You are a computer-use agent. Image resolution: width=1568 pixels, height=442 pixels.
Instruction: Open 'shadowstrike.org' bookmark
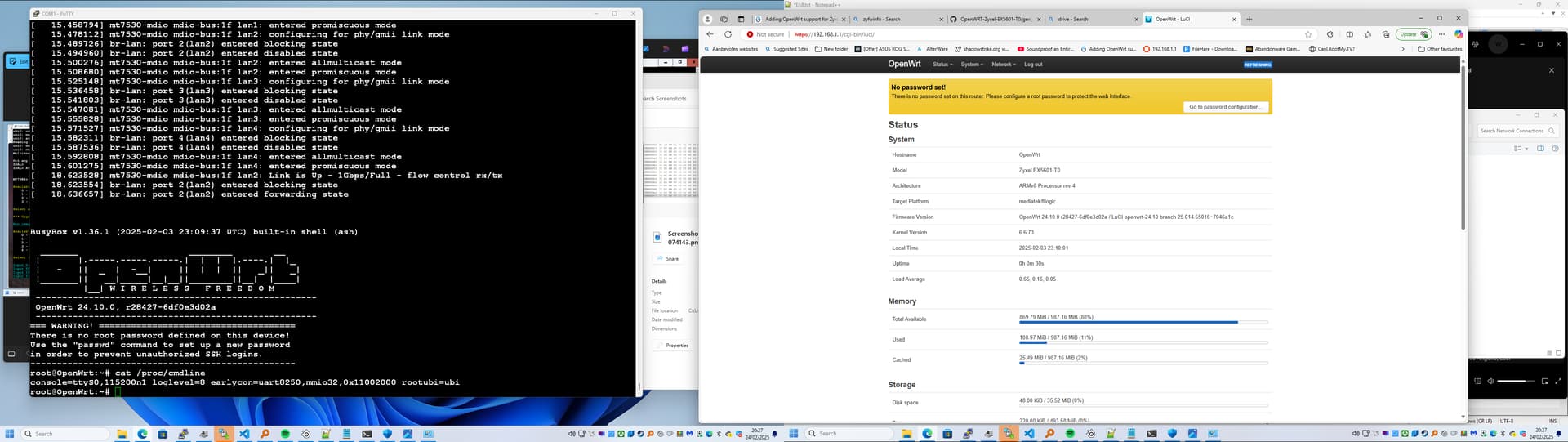click(982, 49)
